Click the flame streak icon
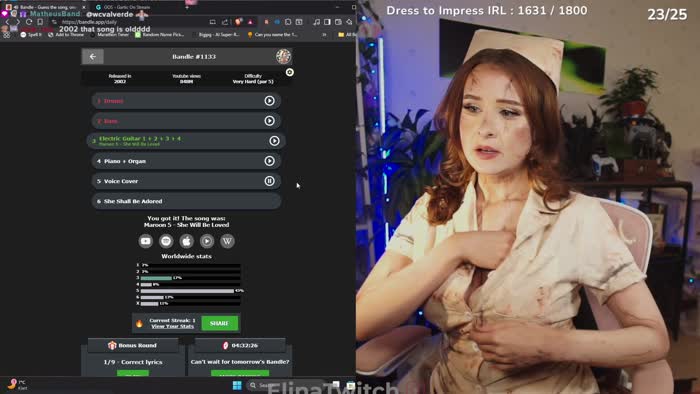Screen dimensions: 700x394 pos(139,323)
